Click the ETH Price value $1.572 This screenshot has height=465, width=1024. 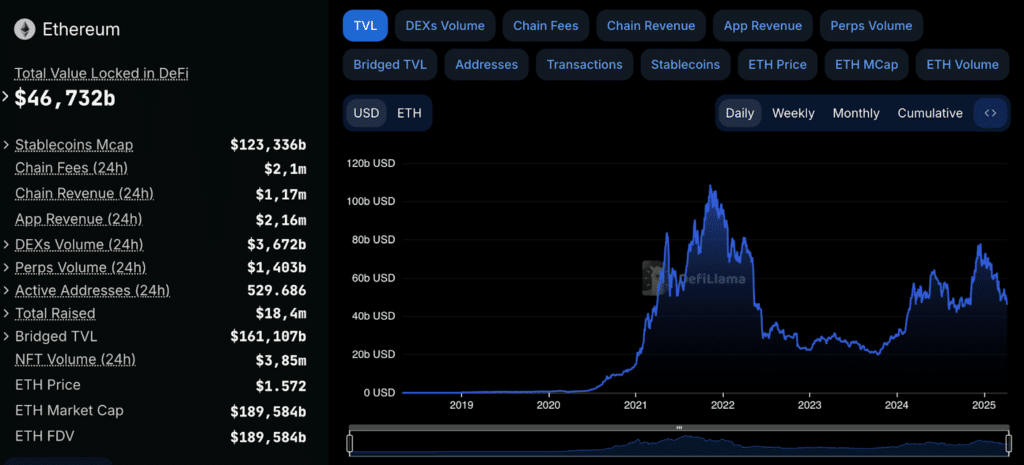point(281,386)
